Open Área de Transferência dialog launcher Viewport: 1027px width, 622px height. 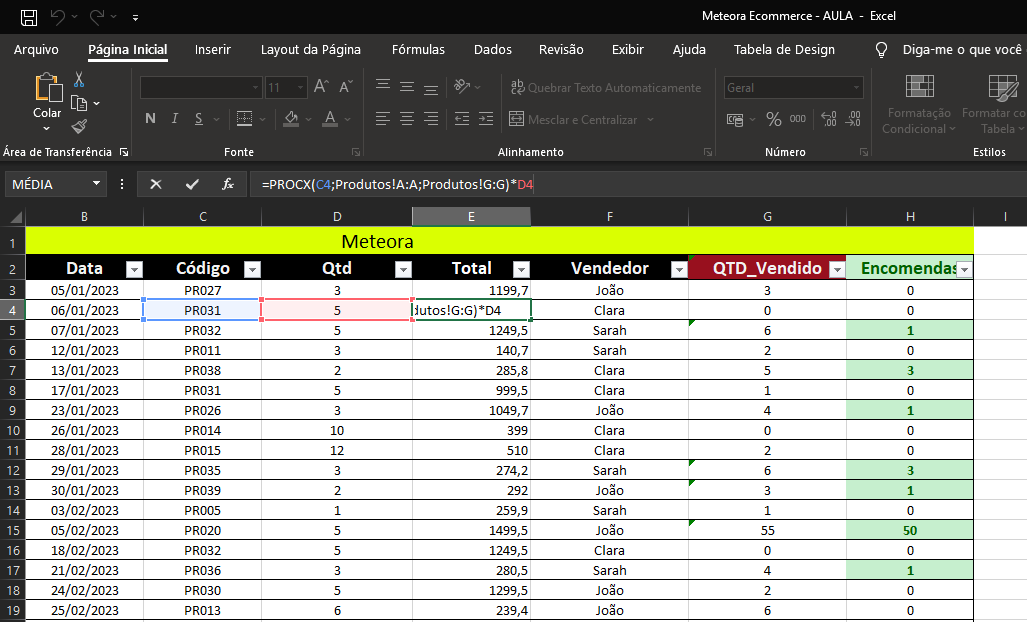[x=124, y=152]
